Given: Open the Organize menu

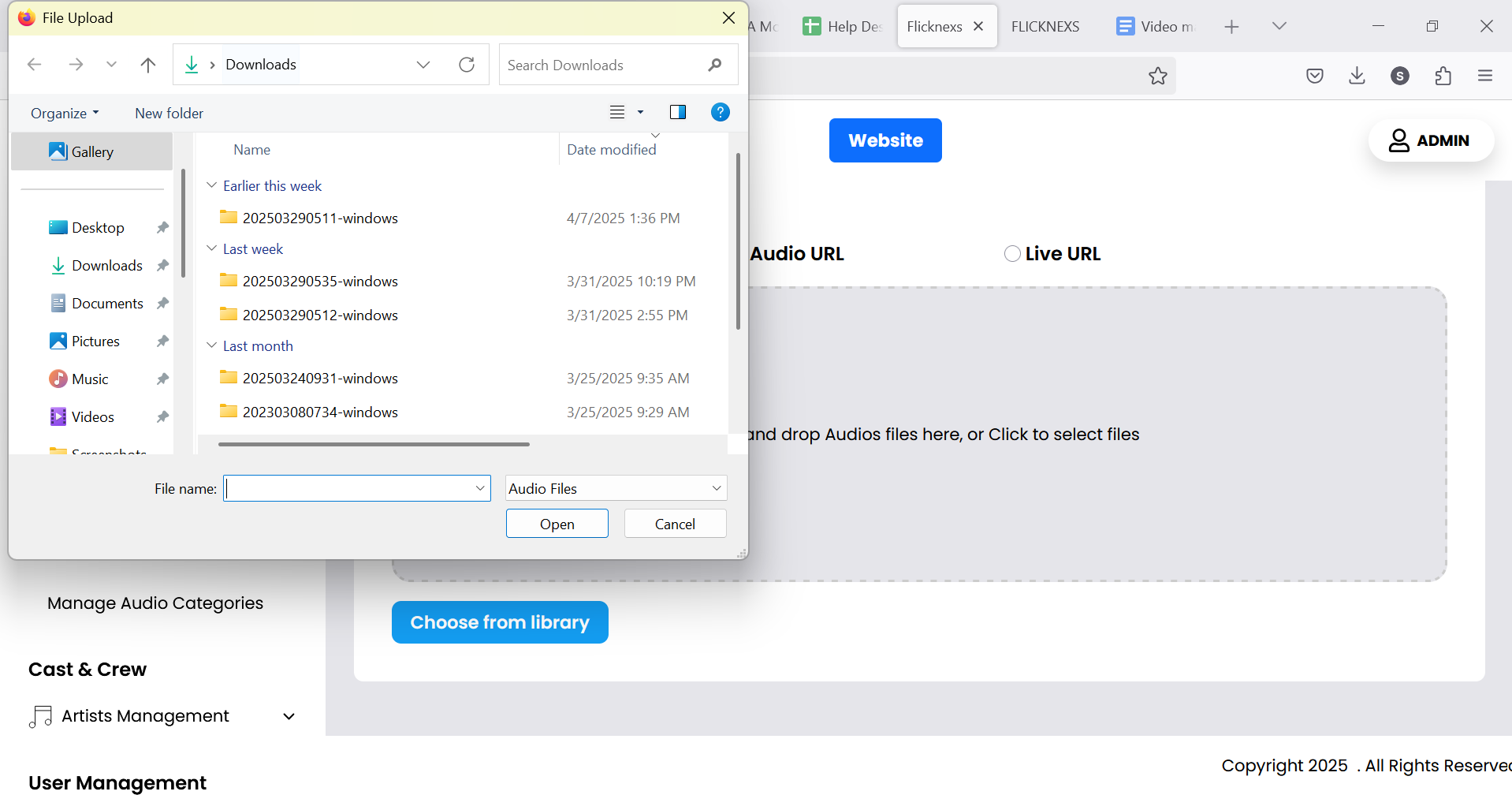Looking at the screenshot, I should tap(65, 113).
